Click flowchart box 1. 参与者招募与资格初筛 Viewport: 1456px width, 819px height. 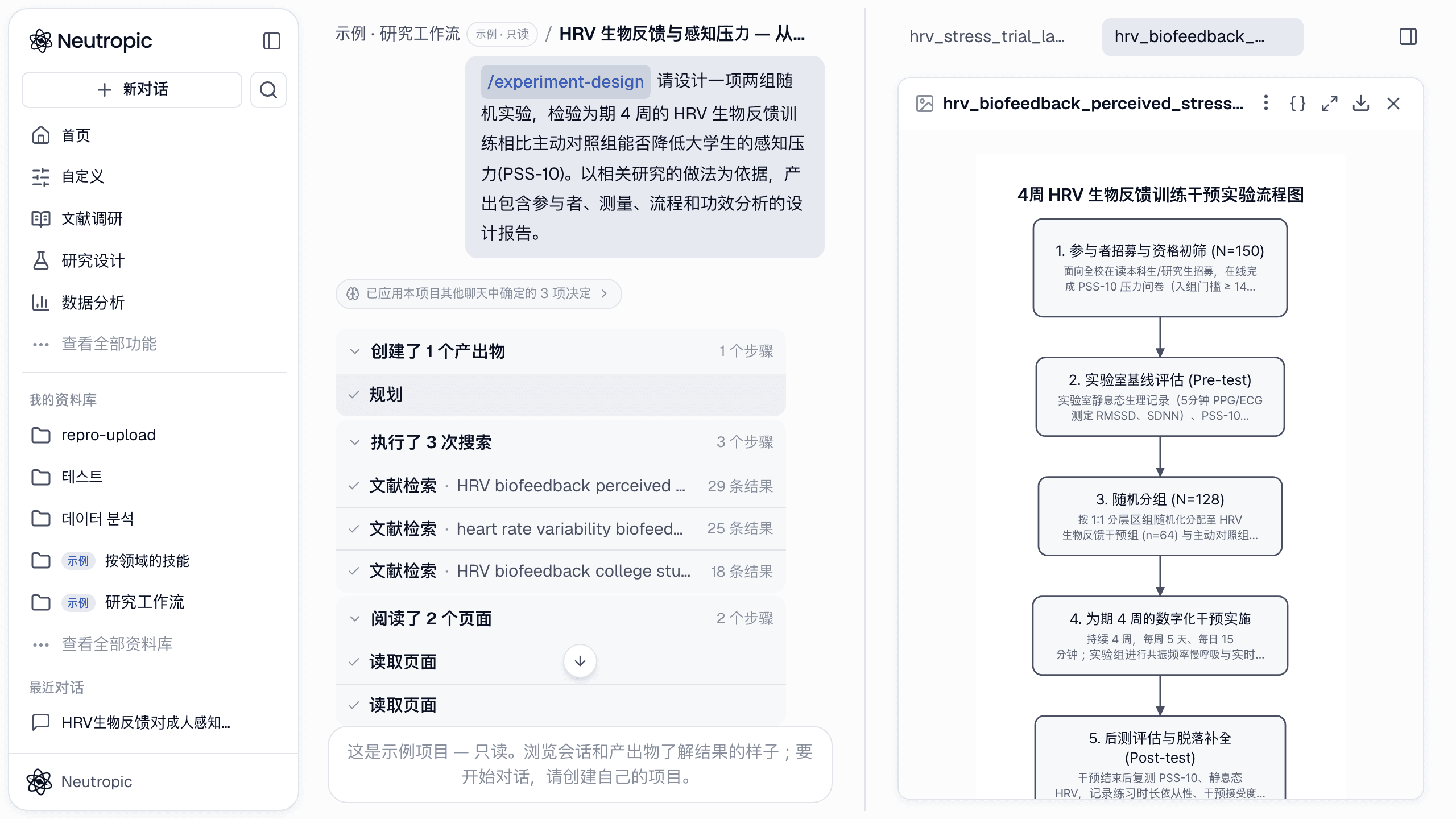[x=1160, y=267]
